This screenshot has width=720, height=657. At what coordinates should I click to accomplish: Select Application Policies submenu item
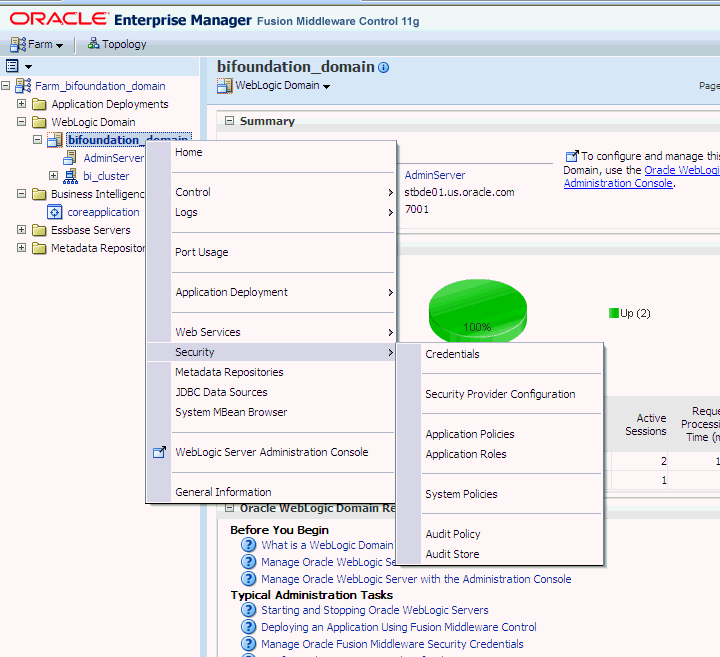[x=500, y=434]
